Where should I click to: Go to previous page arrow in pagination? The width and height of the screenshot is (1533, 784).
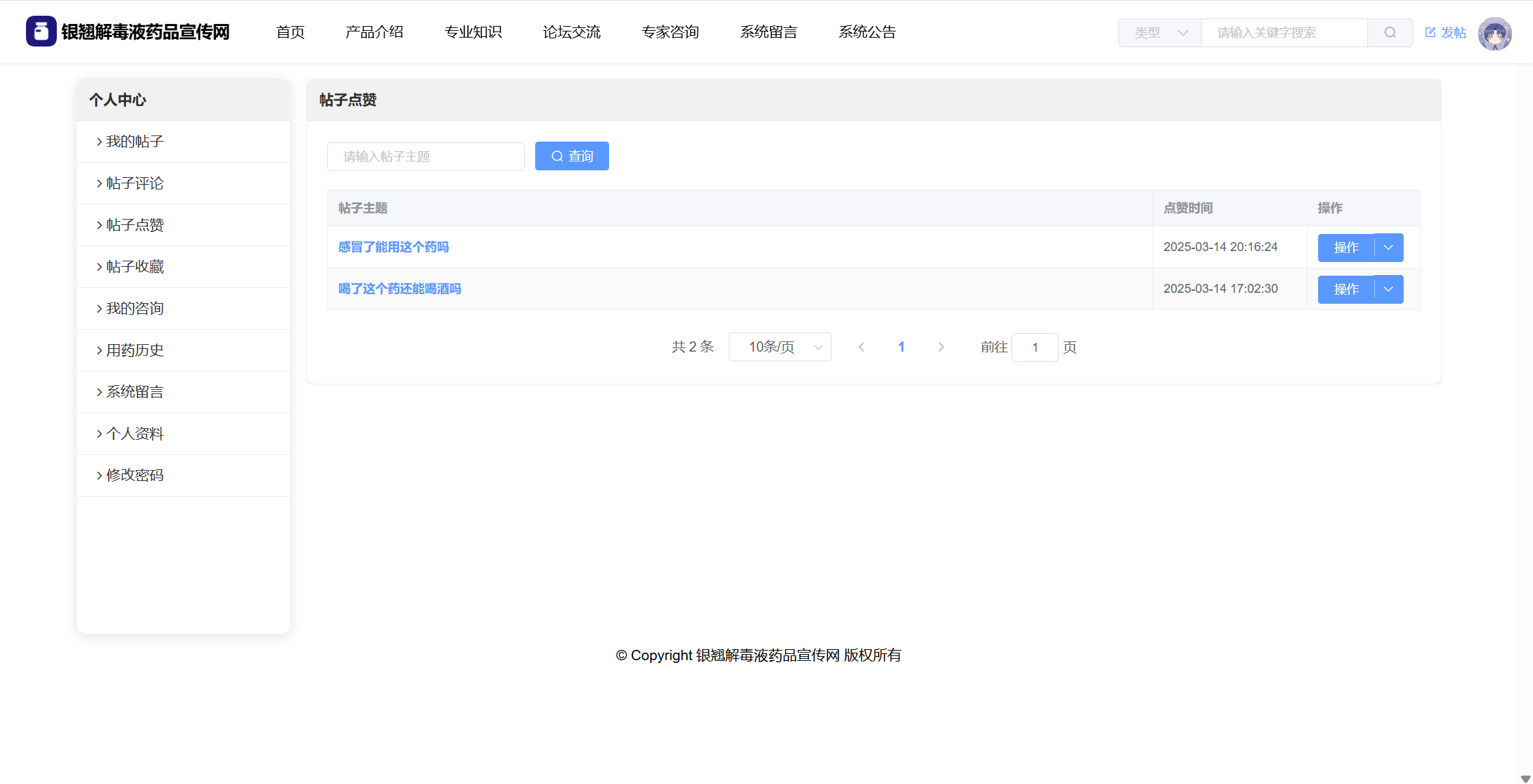862,348
